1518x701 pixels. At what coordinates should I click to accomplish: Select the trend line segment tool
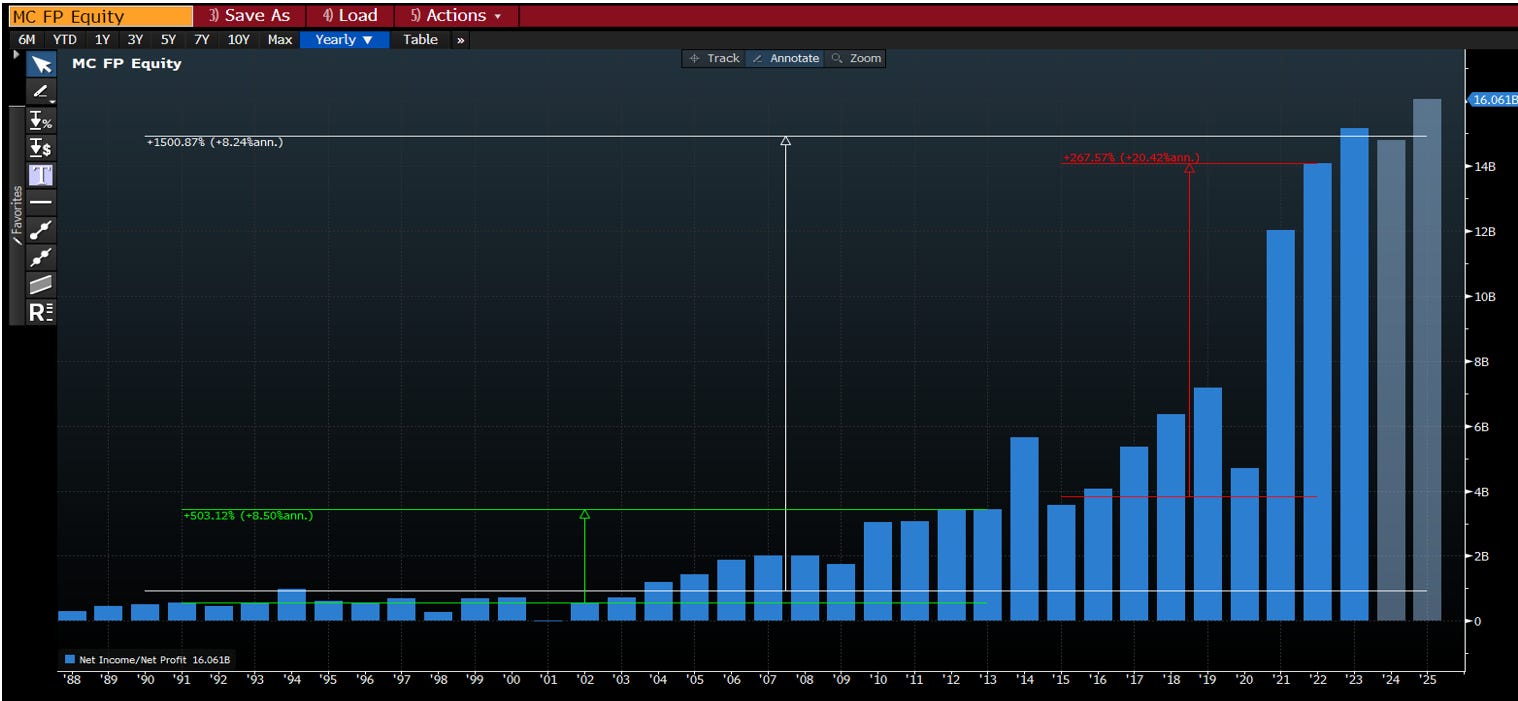(41, 229)
